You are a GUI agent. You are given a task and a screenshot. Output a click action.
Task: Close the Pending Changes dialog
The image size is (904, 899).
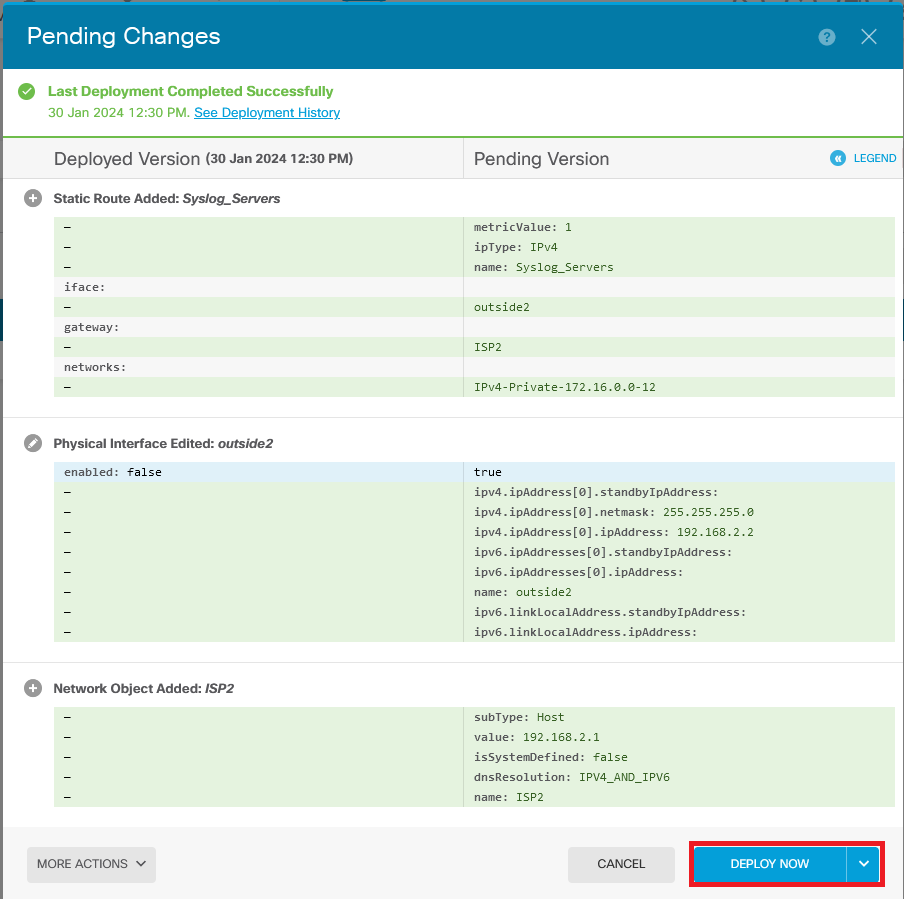point(868,37)
